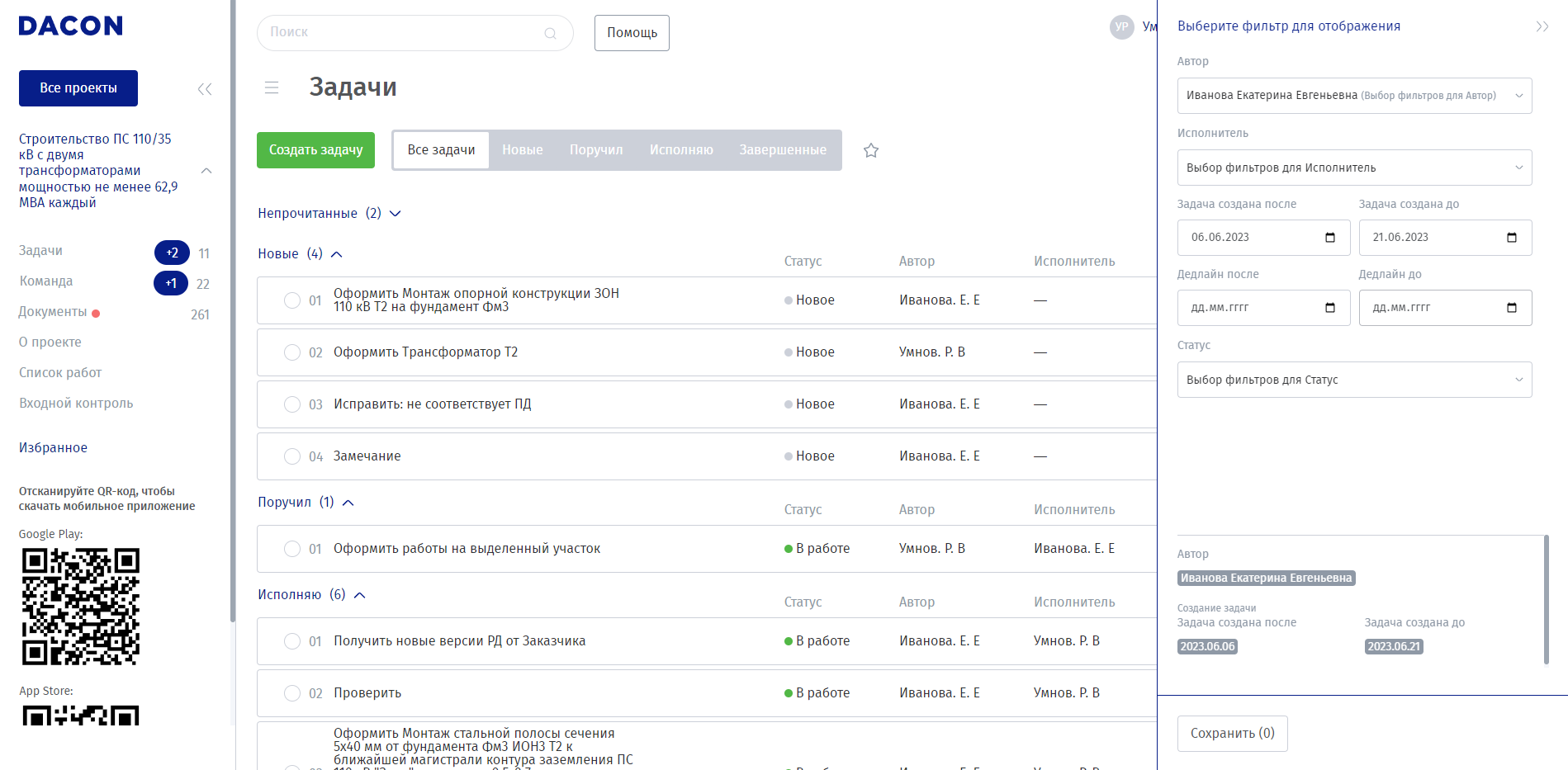Close the filter panel with double-arrow icon
1568x770 pixels.
click(x=1542, y=26)
